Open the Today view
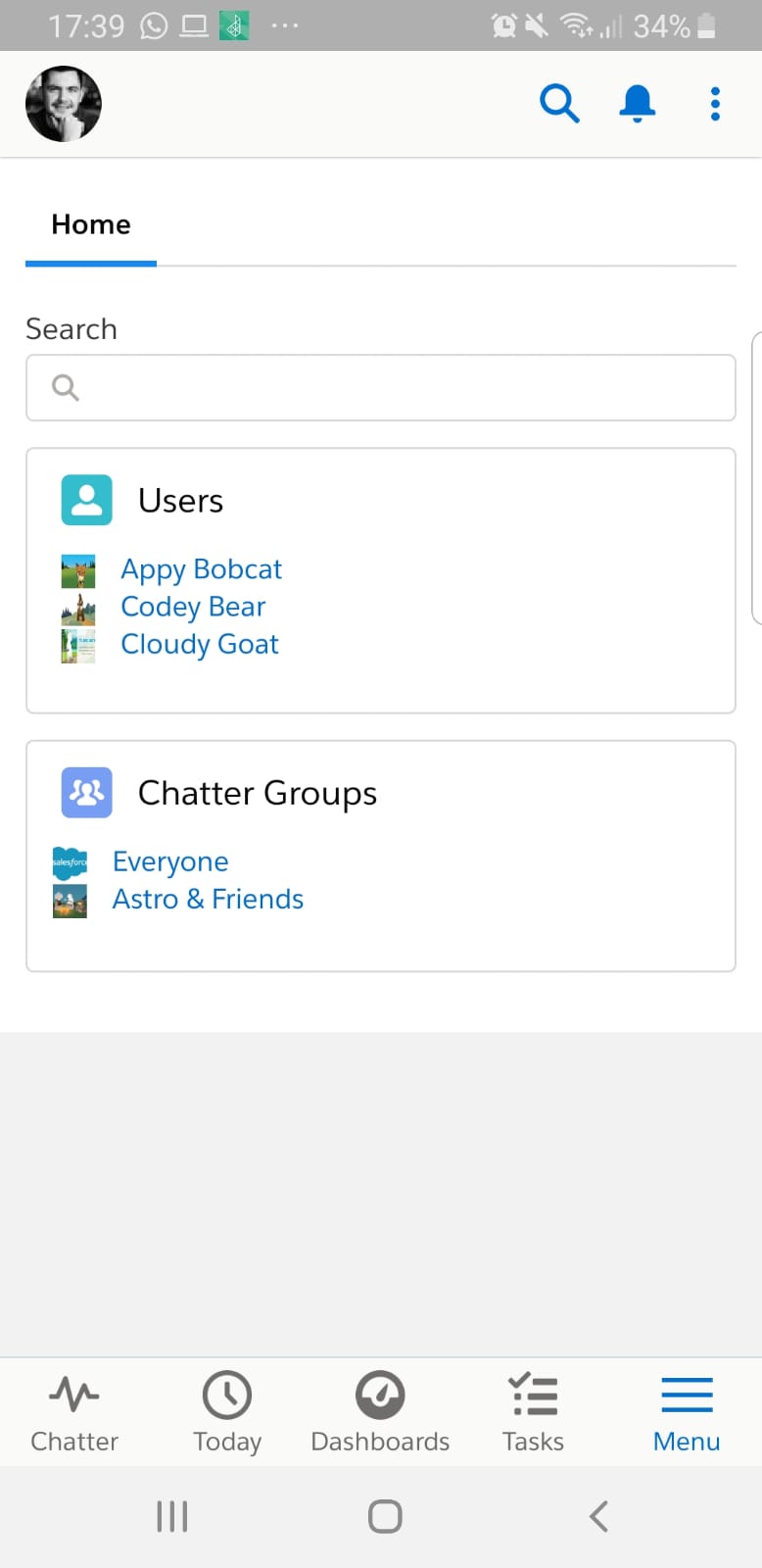Screen dimensions: 762x1568 227,1412
